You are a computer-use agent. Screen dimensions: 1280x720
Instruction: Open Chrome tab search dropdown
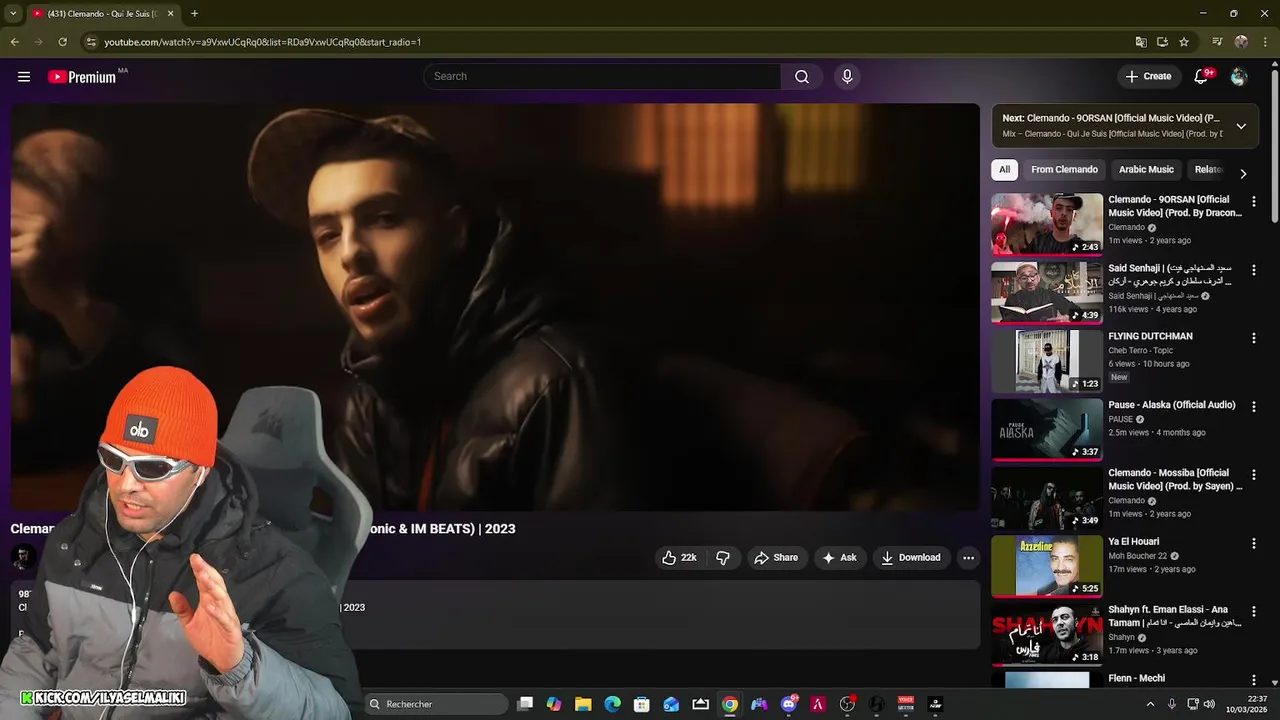[13, 13]
